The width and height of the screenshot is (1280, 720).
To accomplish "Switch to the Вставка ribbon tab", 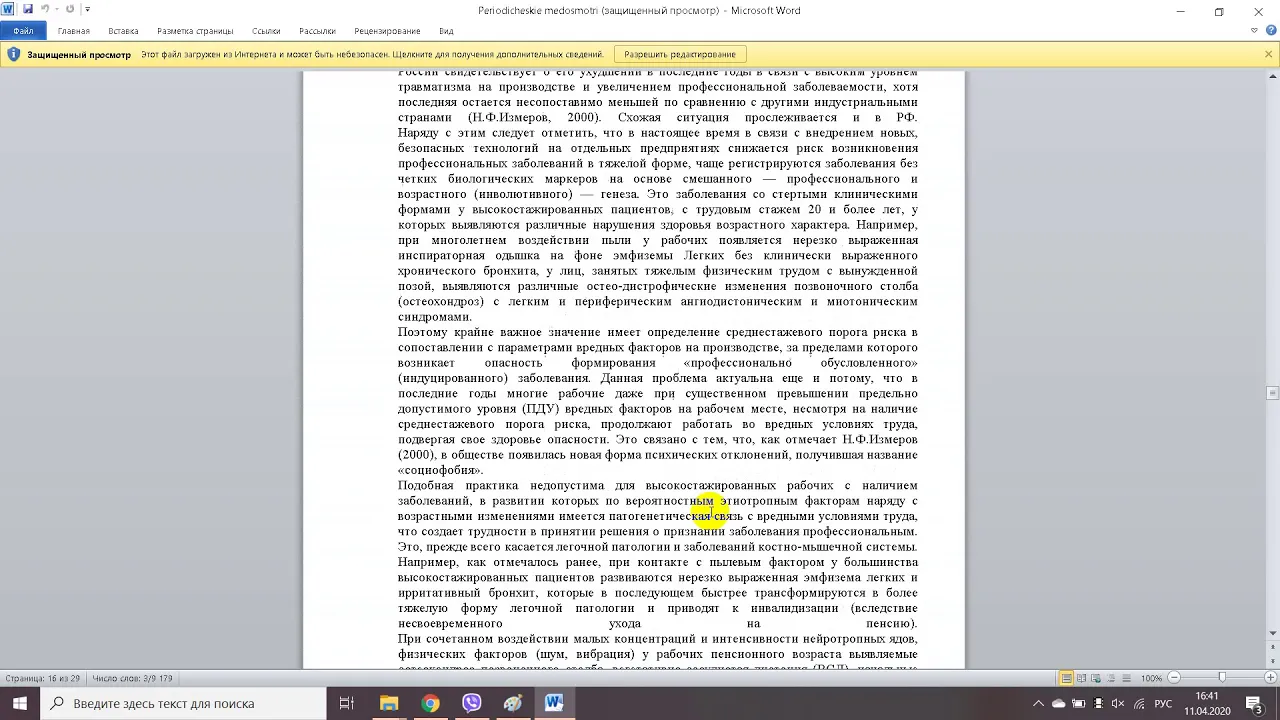I will coord(123,31).
